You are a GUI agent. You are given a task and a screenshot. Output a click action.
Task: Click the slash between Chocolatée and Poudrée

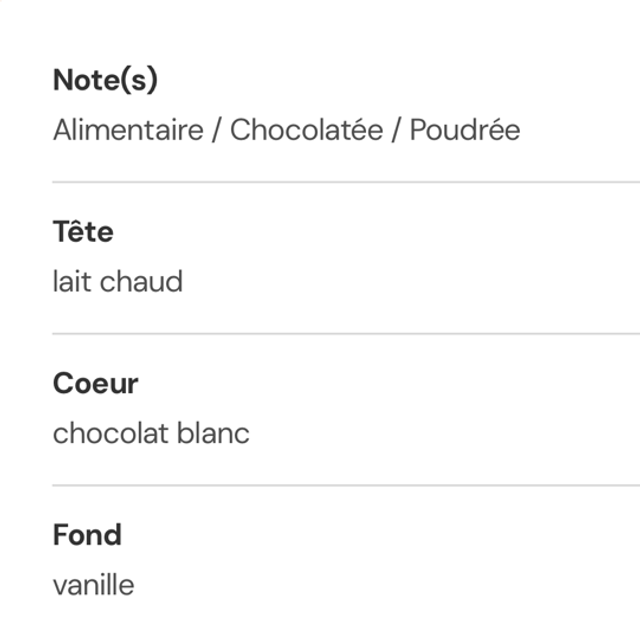[x=396, y=131]
